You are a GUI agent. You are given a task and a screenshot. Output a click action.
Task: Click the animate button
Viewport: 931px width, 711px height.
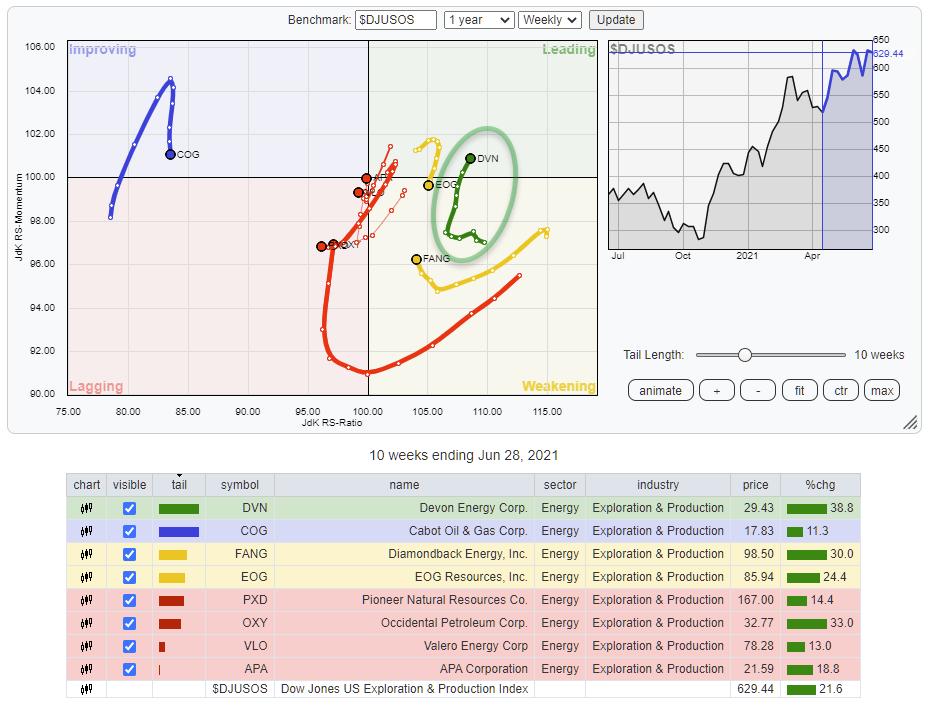(x=659, y=391)
